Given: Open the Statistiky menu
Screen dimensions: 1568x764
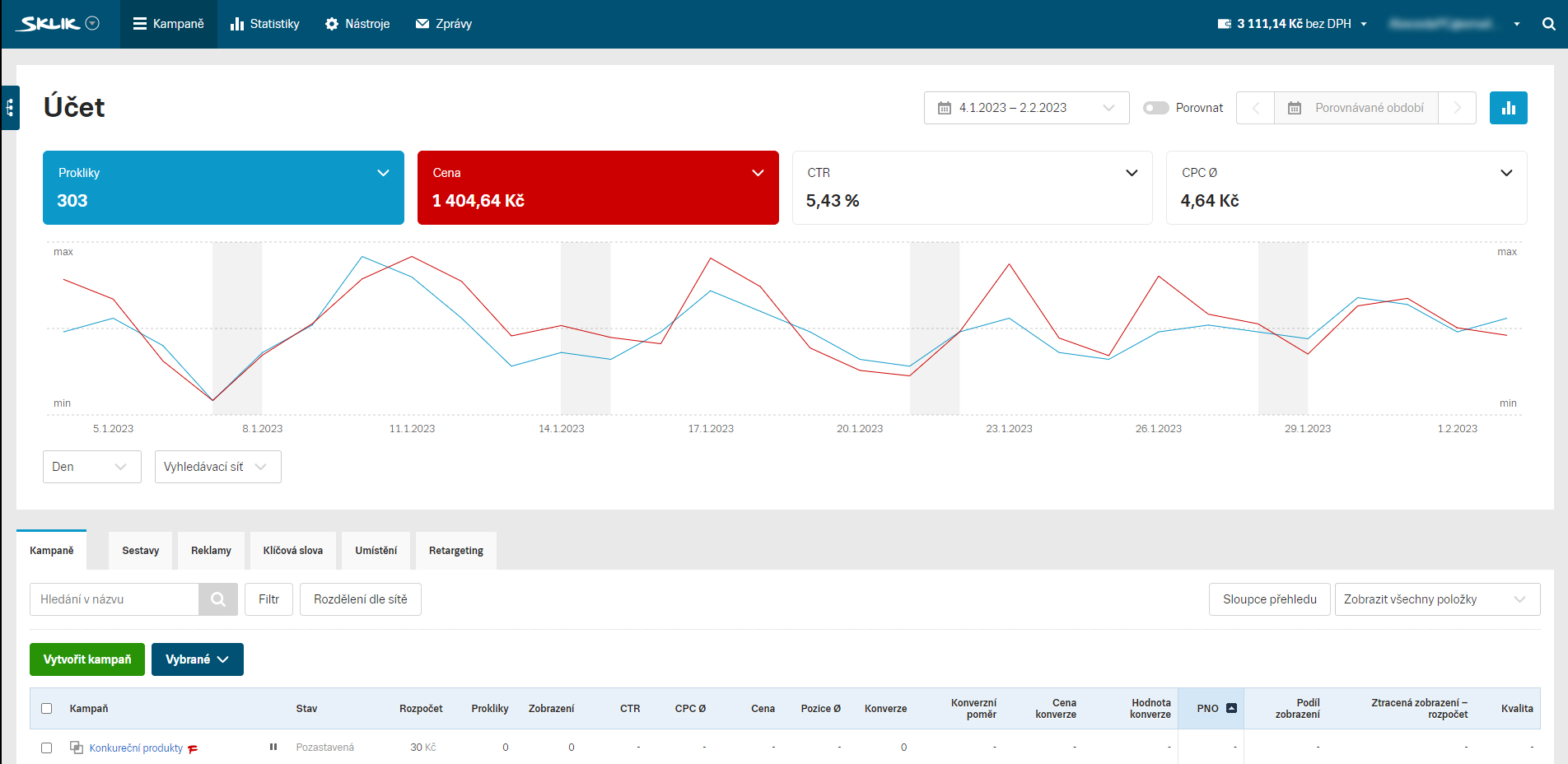Looking at the screenshot, I should coord(264,24).
